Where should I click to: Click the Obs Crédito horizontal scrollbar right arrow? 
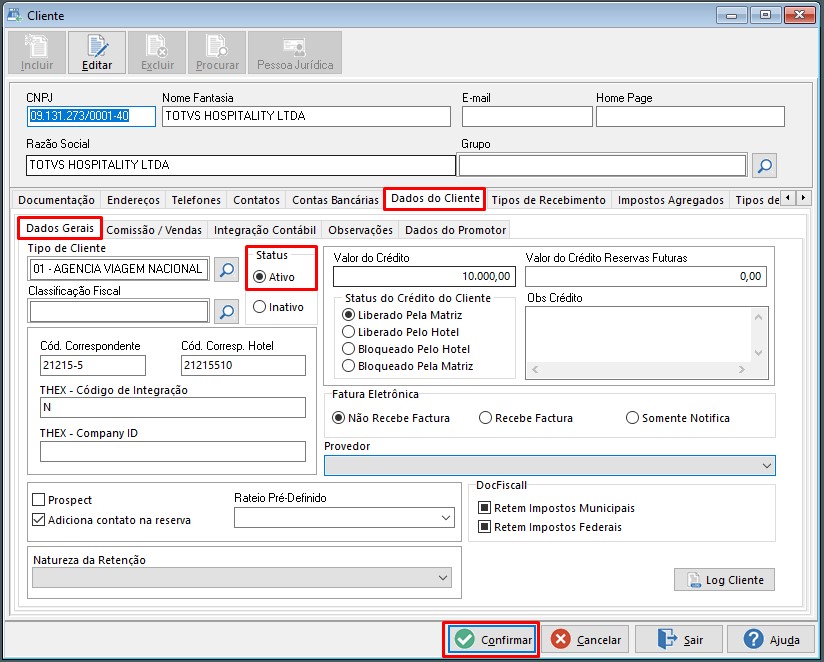point(741,369)
